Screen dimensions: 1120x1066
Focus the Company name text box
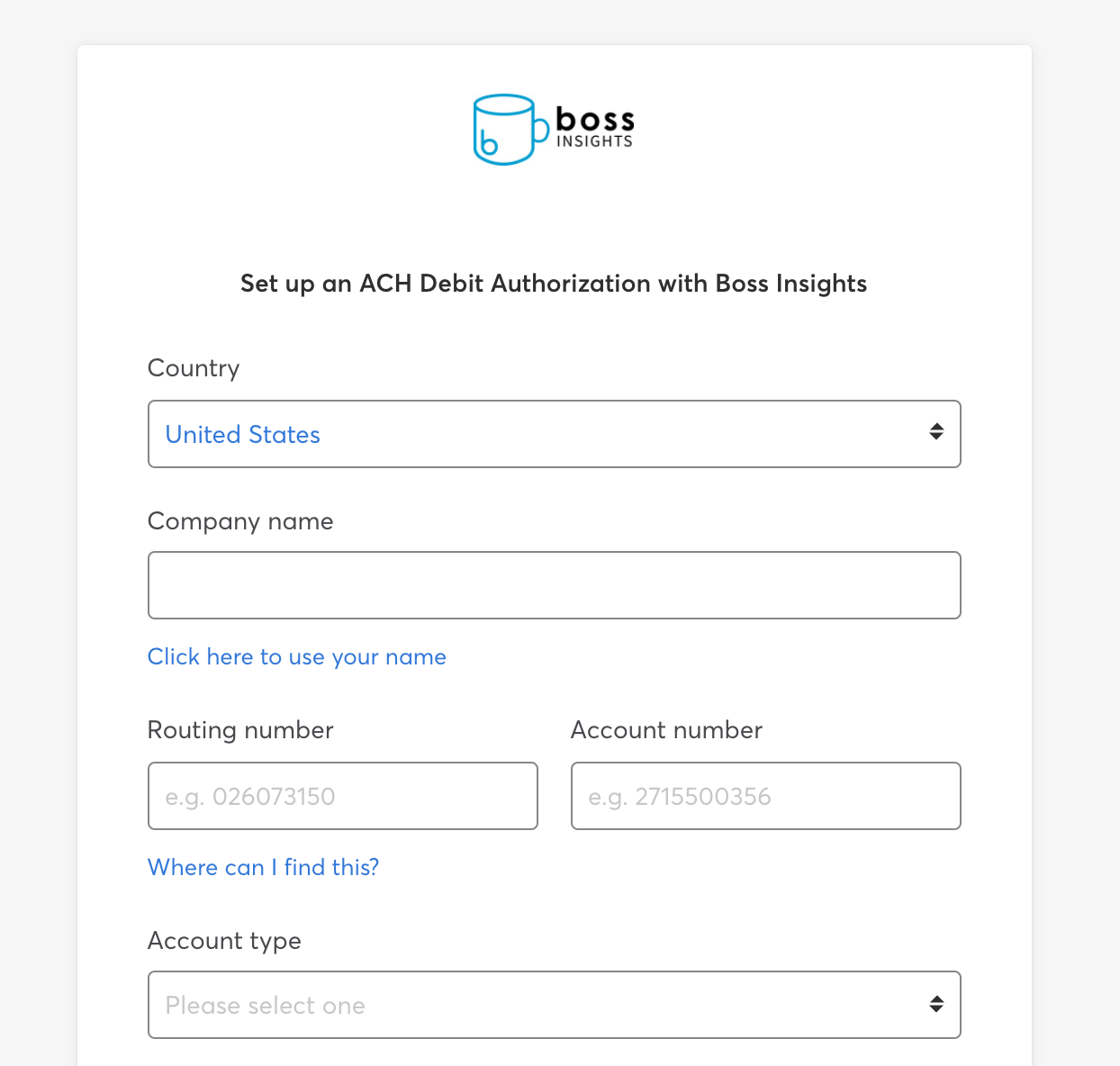555,585
